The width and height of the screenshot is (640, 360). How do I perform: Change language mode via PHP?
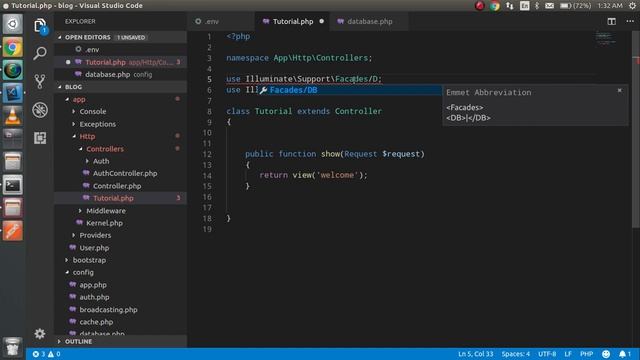(x=587, y=354)
